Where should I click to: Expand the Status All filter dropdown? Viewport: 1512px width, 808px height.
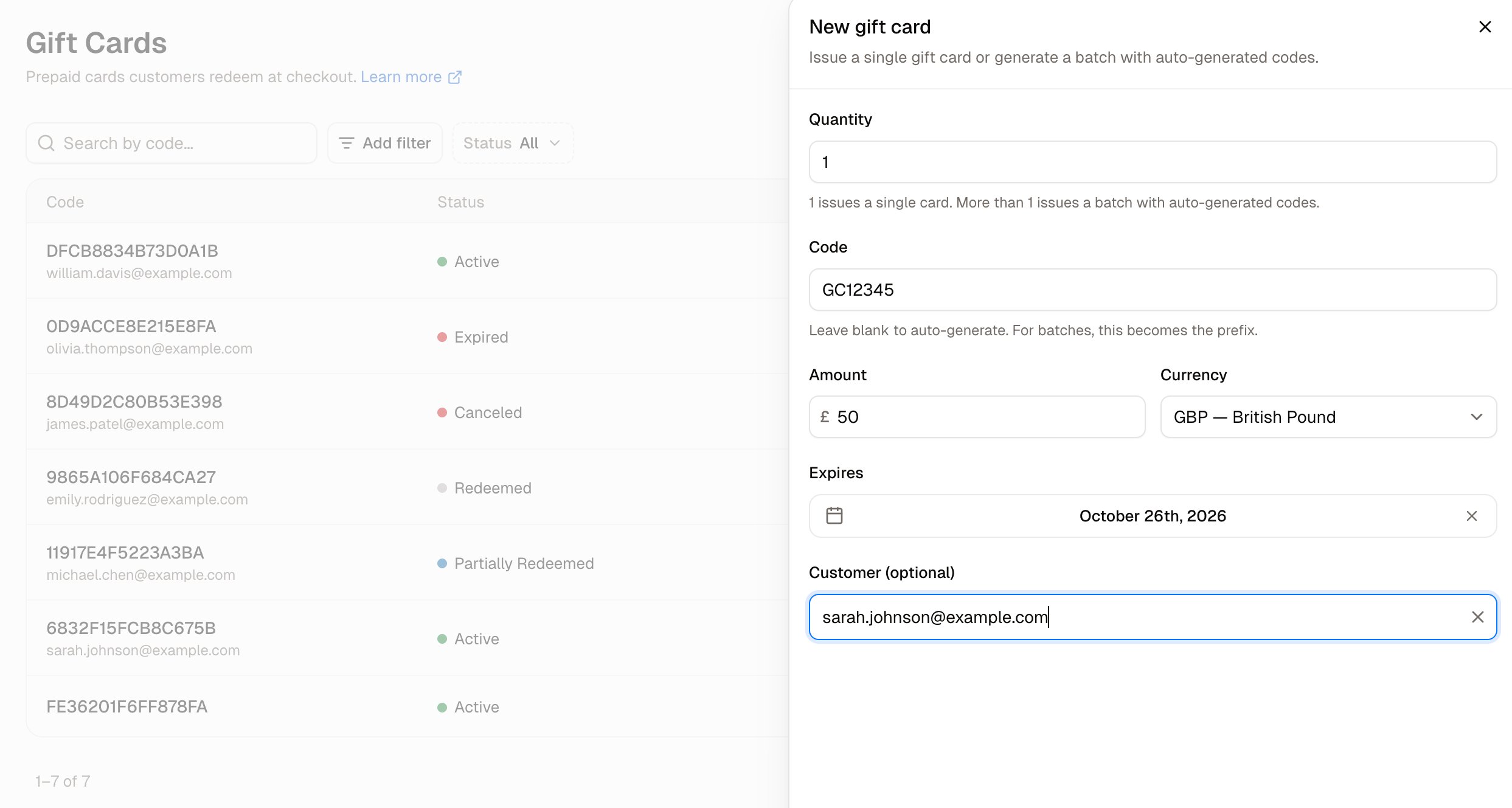click(x=513, y=143)
